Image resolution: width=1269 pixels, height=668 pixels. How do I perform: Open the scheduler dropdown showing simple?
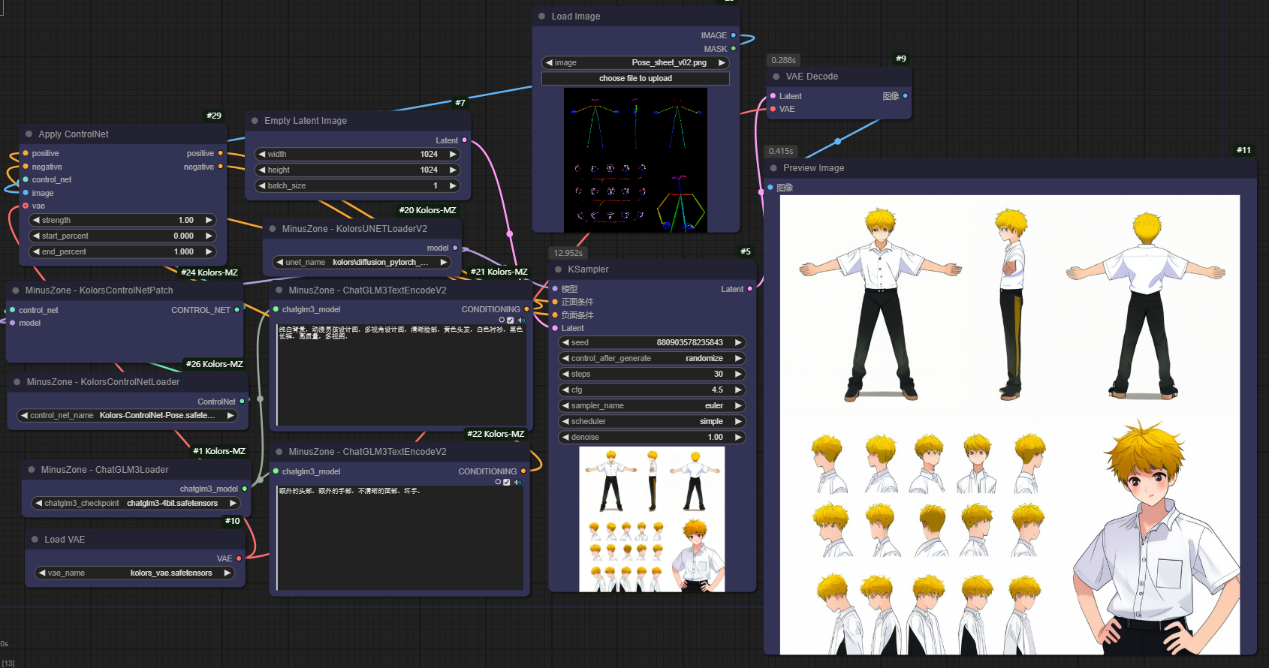652,422
